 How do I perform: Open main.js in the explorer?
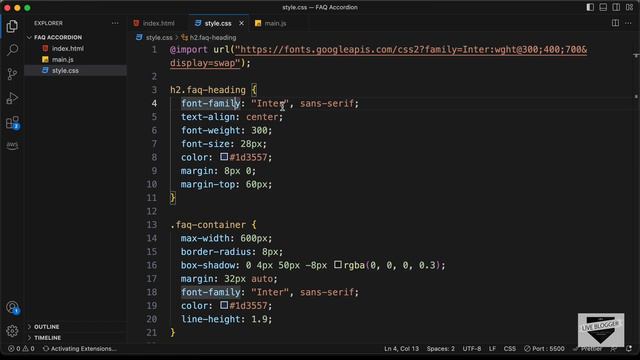(62, 59)
